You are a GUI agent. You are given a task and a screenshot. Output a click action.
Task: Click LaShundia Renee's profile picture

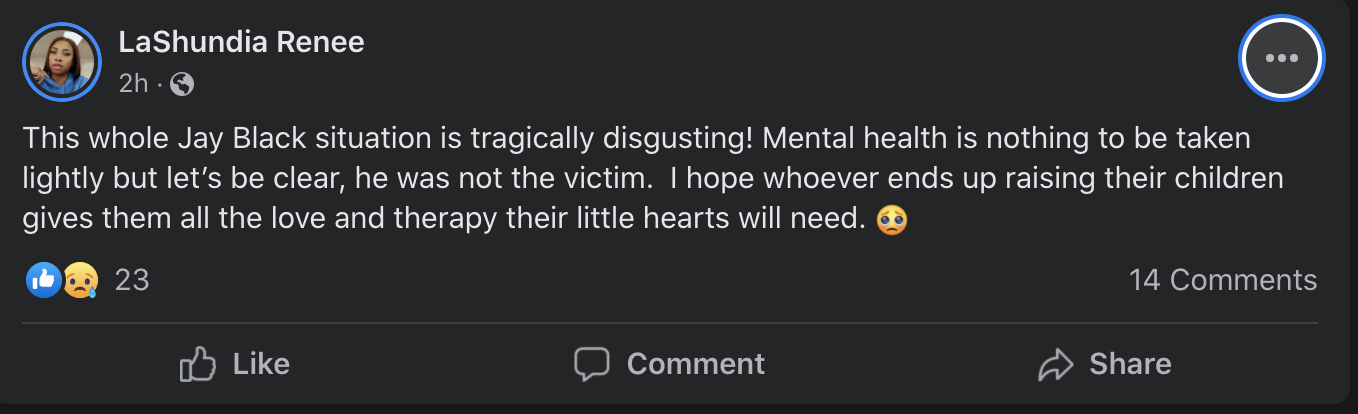click(x=62, y=62)
